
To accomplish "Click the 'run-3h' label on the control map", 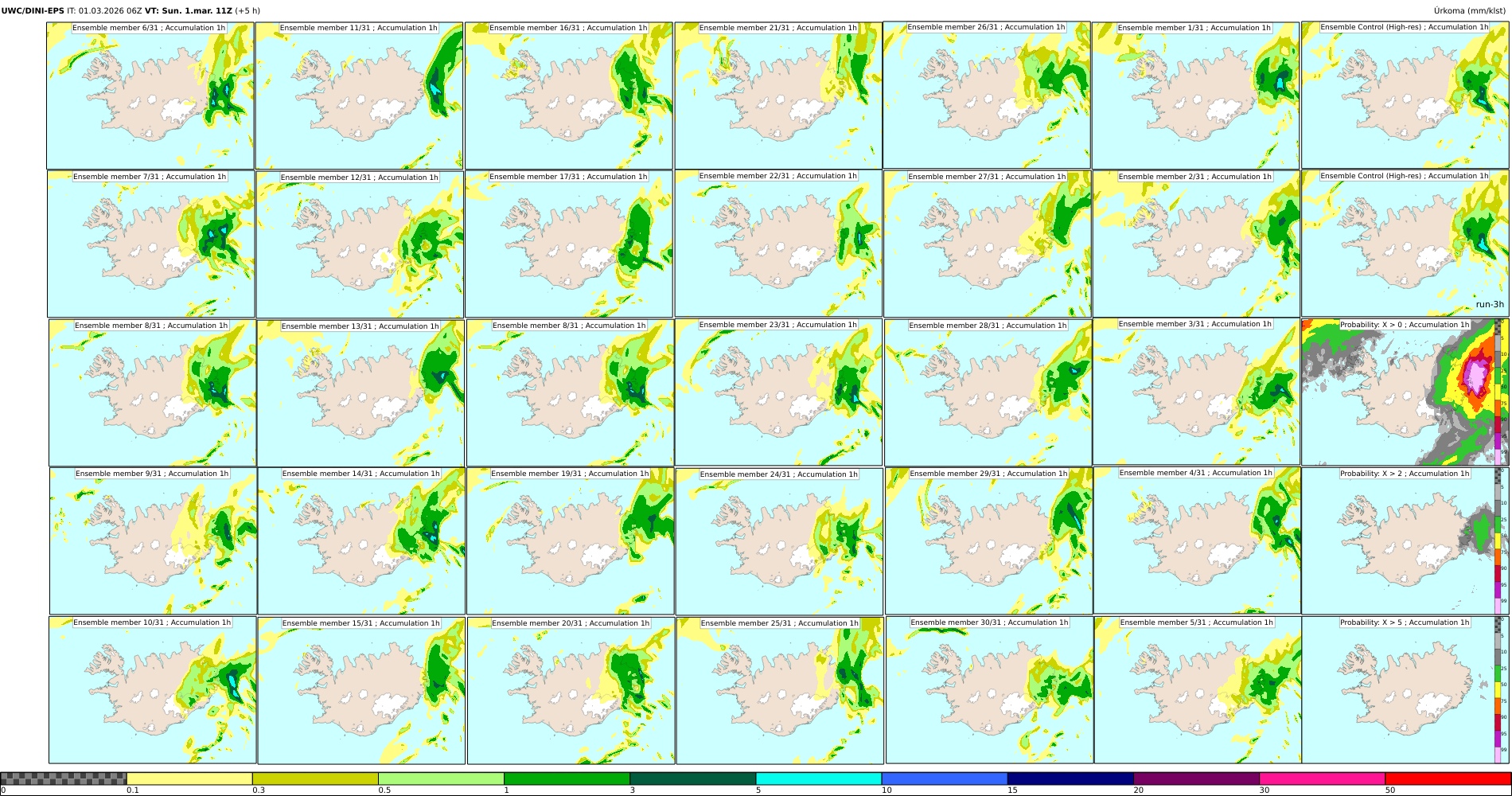I will pyautogui.click(x=1490, y=305).
